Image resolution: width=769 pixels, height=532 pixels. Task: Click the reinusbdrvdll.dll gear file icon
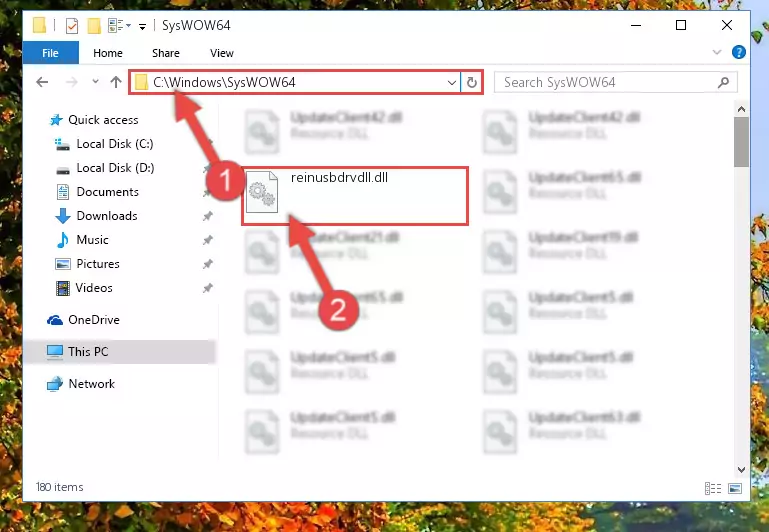point(262,192)
